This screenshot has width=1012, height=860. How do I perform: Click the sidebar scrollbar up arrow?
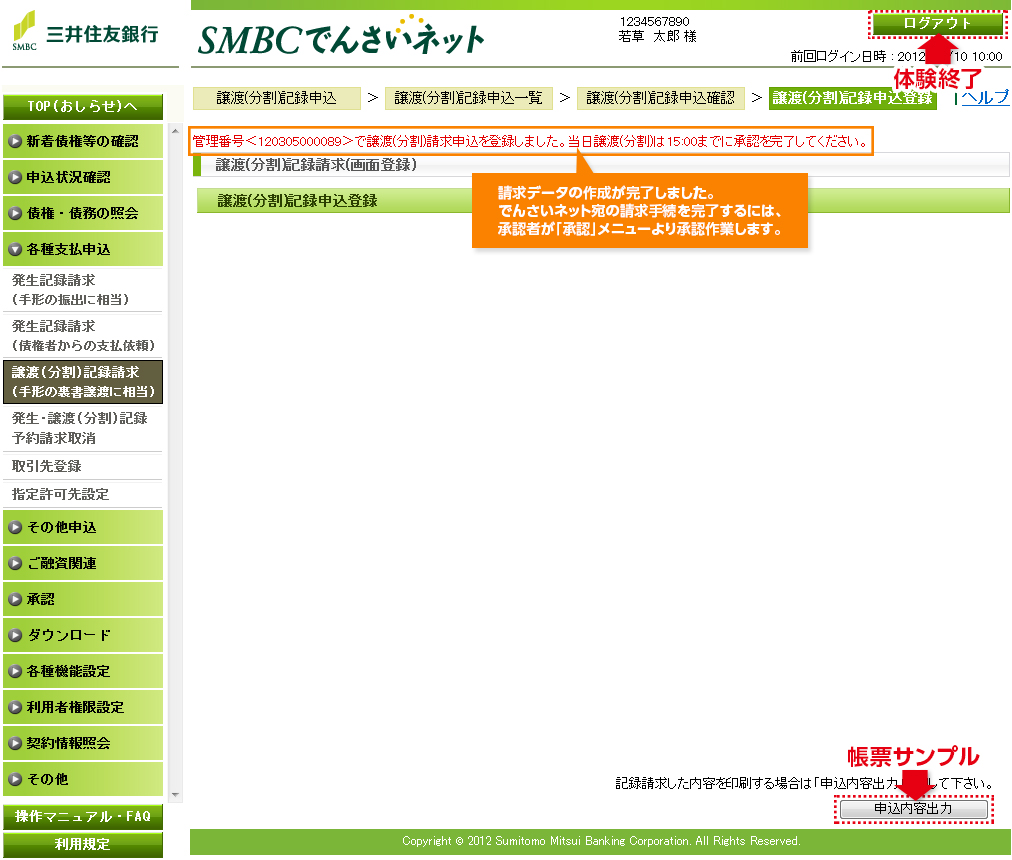coord(175,131)
